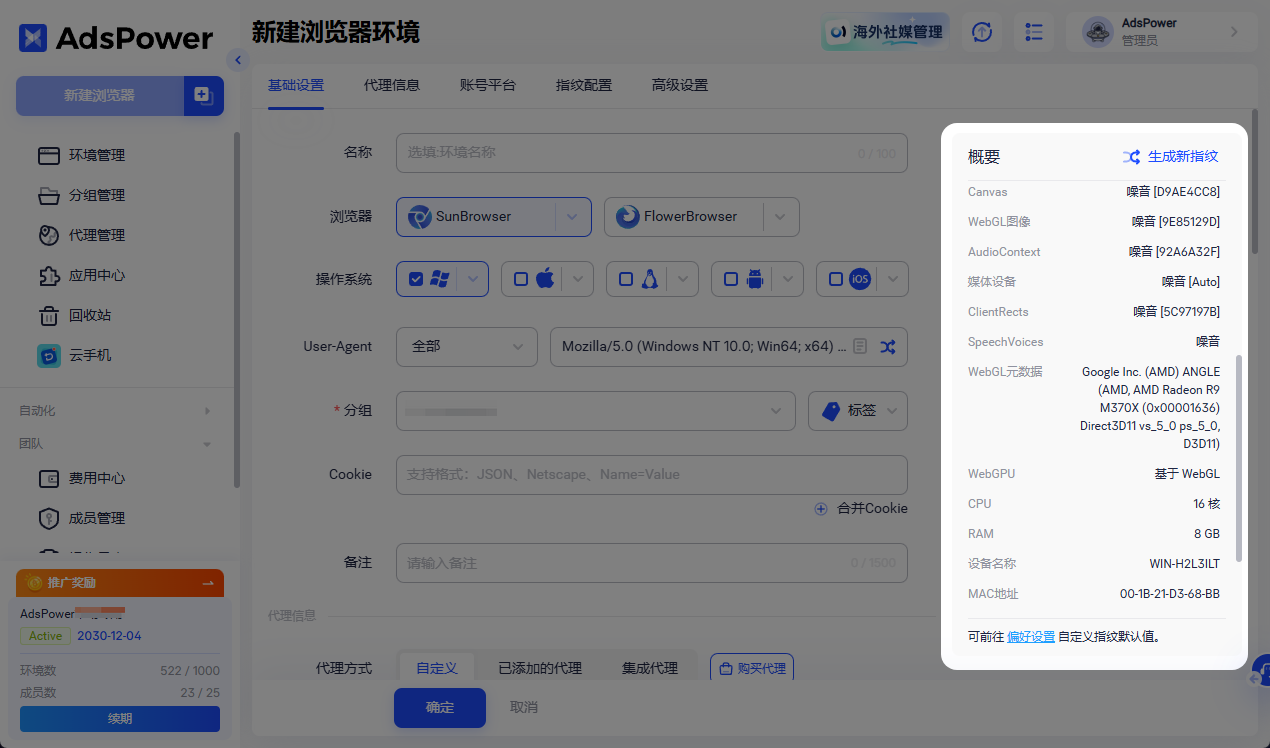Expand the 自动化 sidebar section
Image resolution: width=1270 pixels, height=748 pixels.
click(115, 410)
